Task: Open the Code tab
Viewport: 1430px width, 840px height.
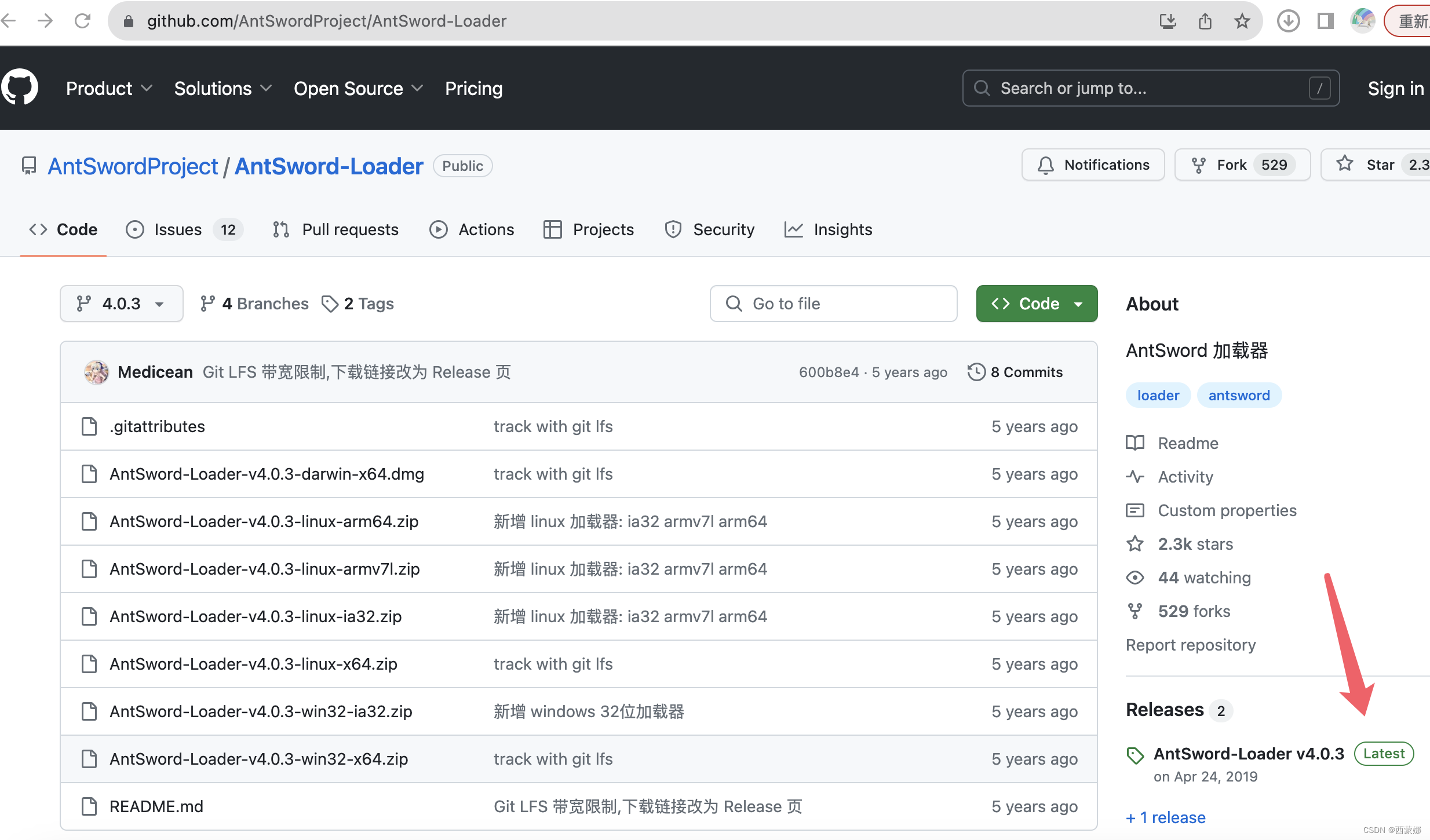Action: (x=63, y=230)
